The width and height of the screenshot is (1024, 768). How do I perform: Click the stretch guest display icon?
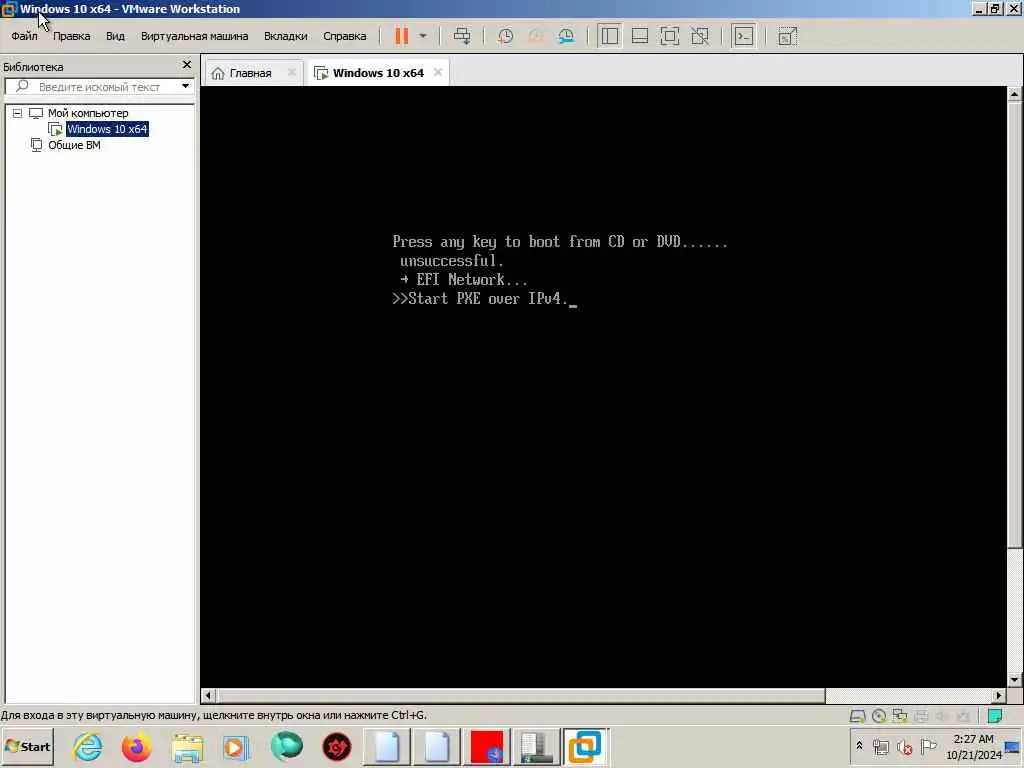788,36
